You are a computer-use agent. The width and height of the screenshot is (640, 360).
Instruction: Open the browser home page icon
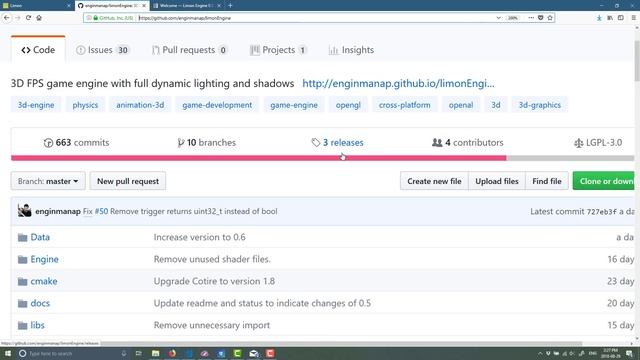click(x=39, y=18)
